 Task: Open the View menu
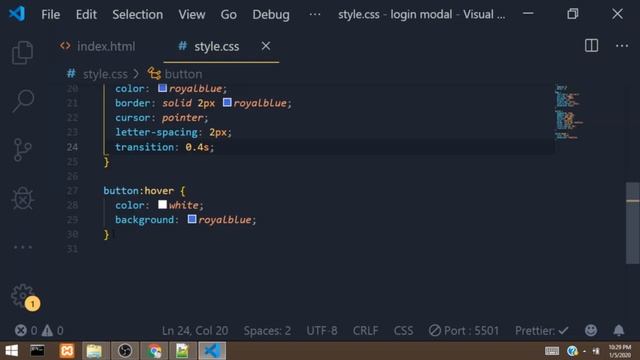click(191, 15)
